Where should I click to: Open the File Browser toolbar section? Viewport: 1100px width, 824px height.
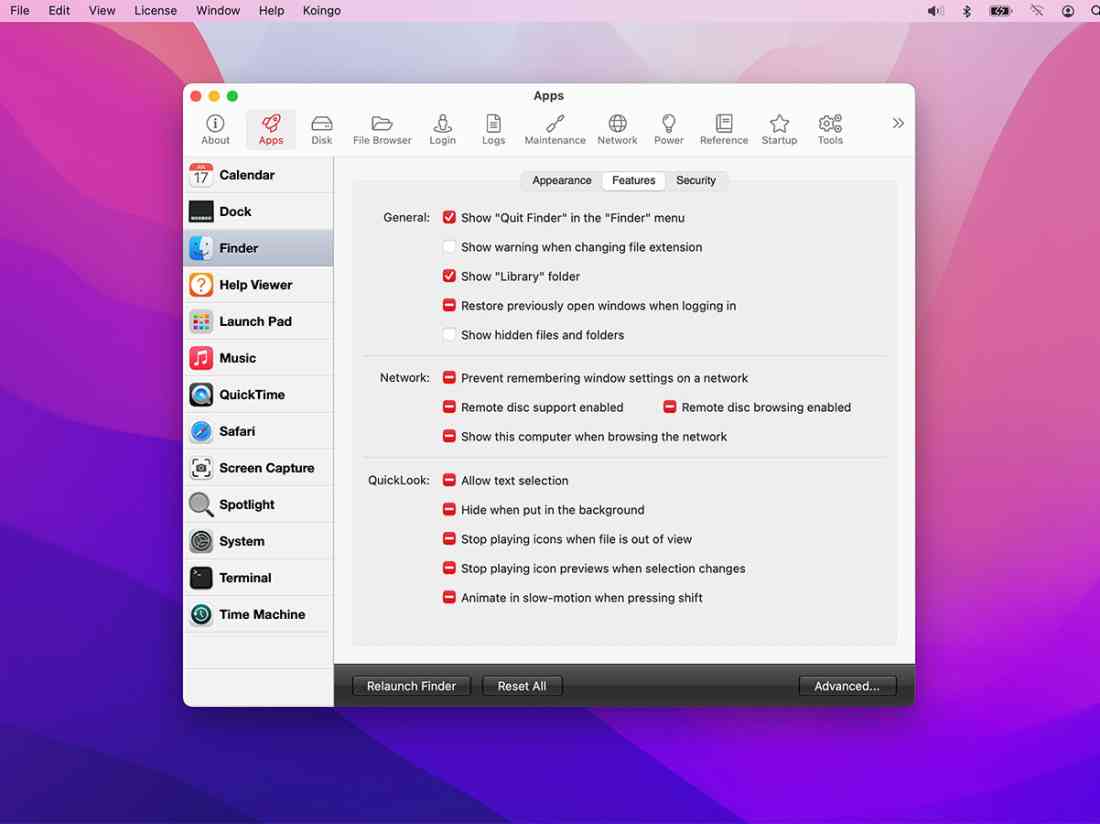click(x=382, y=128)
